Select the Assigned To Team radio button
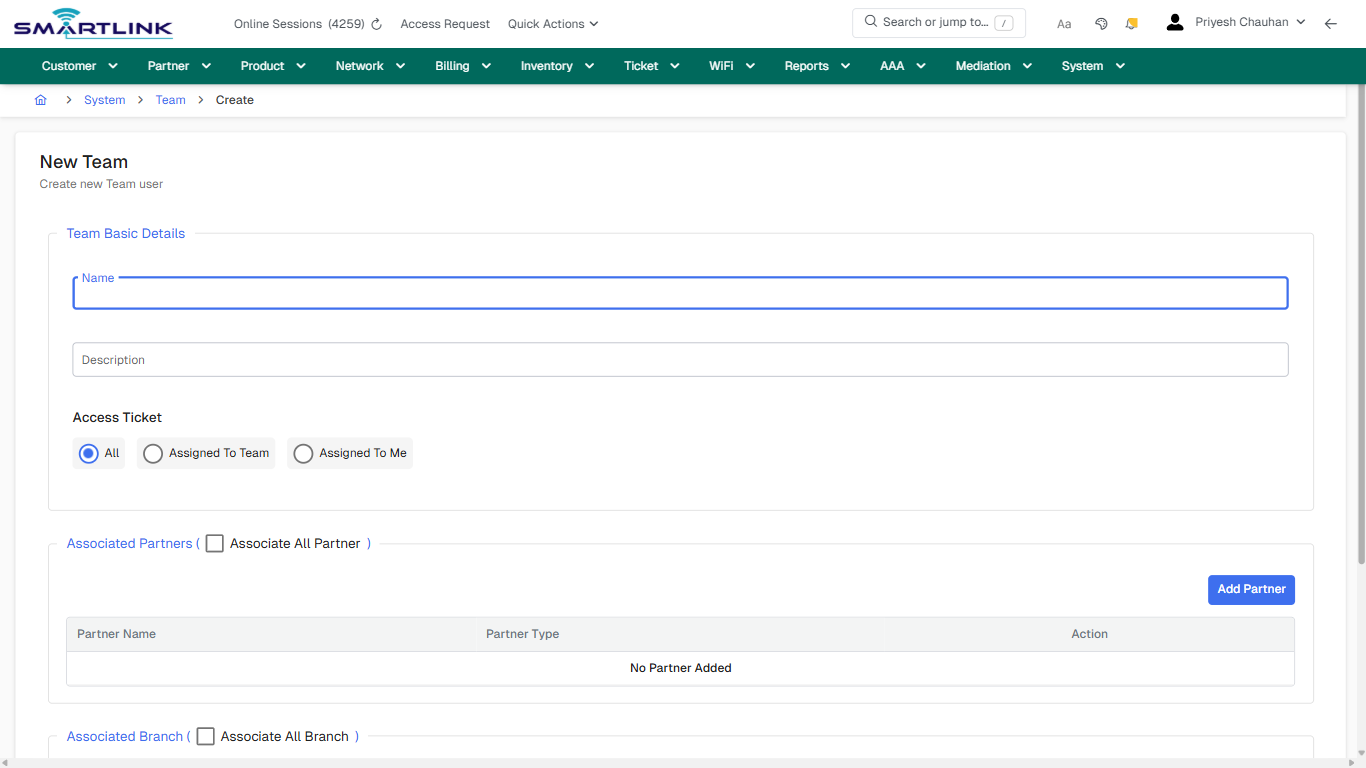 (152, 453)
